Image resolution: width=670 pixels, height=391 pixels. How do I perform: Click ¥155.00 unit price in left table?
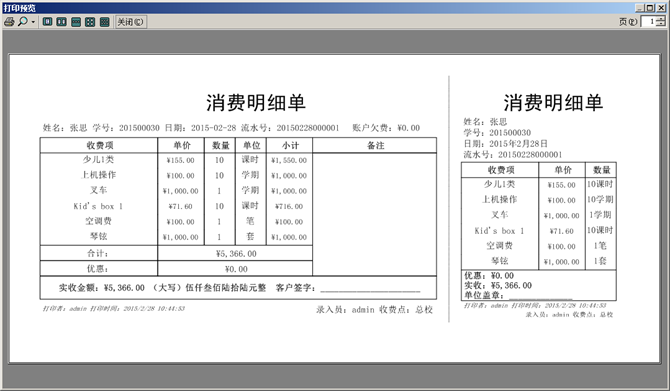[180, 160]
